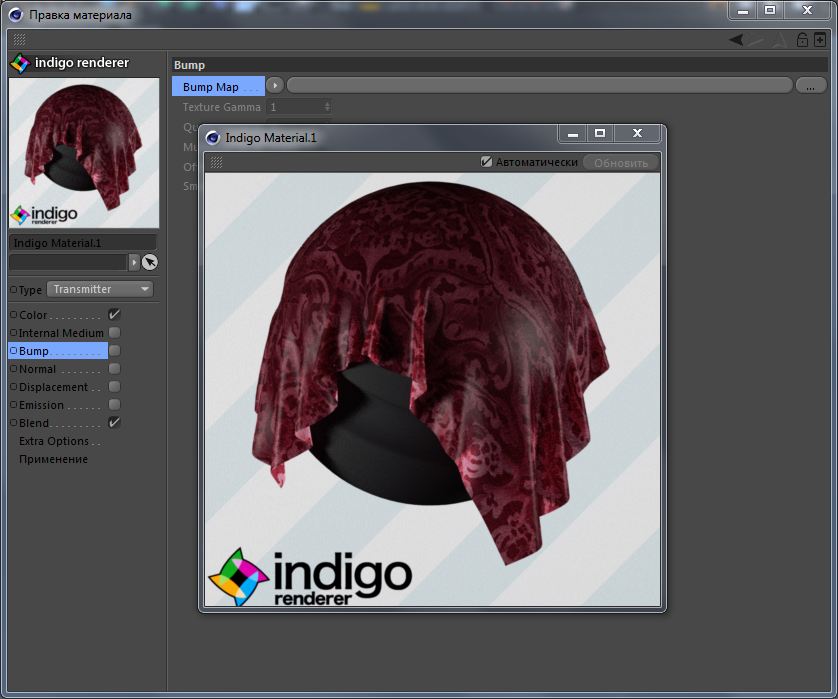Viewport: 838px width, 699px height.
Task: Click the layer picker cursor icon
Action: (150, 262)
